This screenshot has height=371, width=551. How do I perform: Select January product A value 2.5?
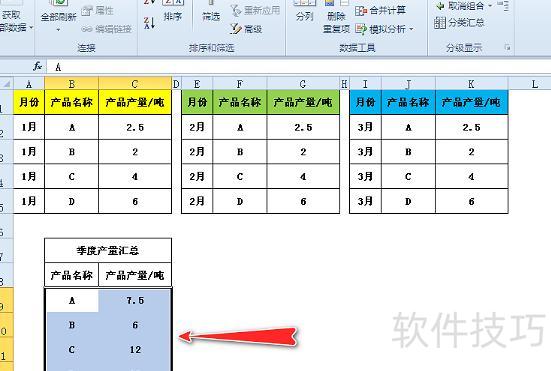pyautogui.click(x=135, y=127)
